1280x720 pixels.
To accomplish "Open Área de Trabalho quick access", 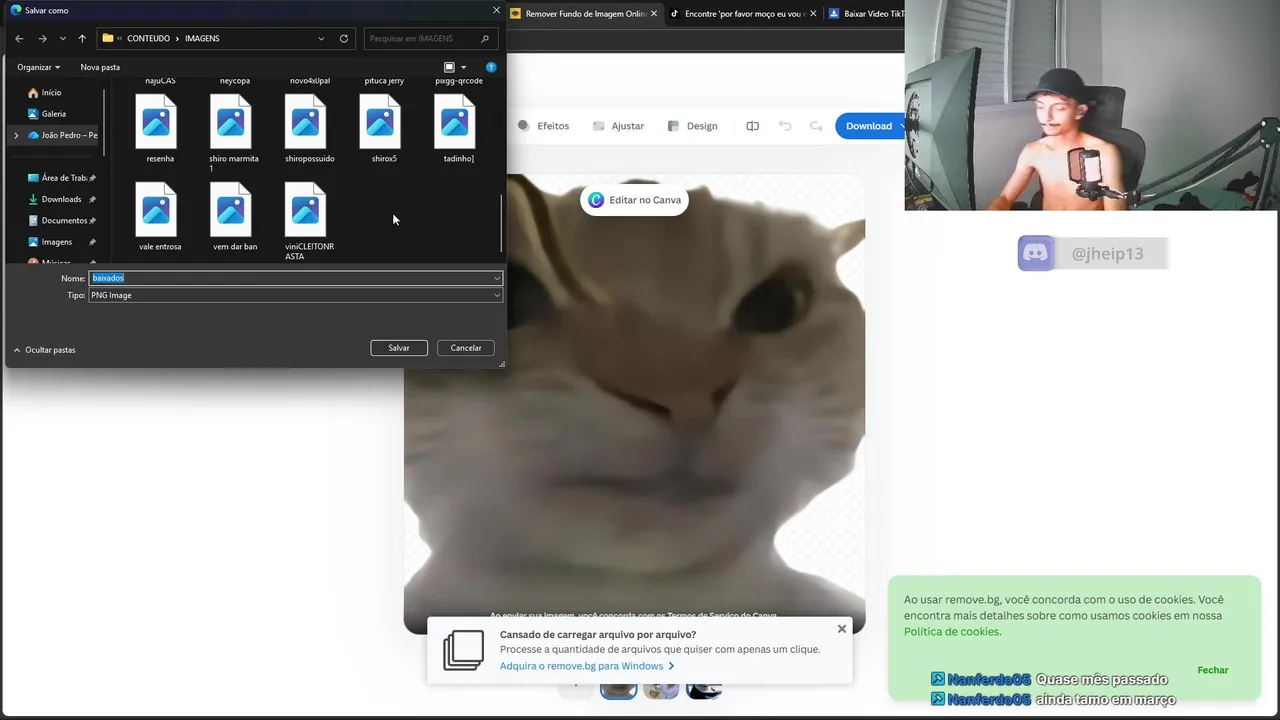I will 62,178.
